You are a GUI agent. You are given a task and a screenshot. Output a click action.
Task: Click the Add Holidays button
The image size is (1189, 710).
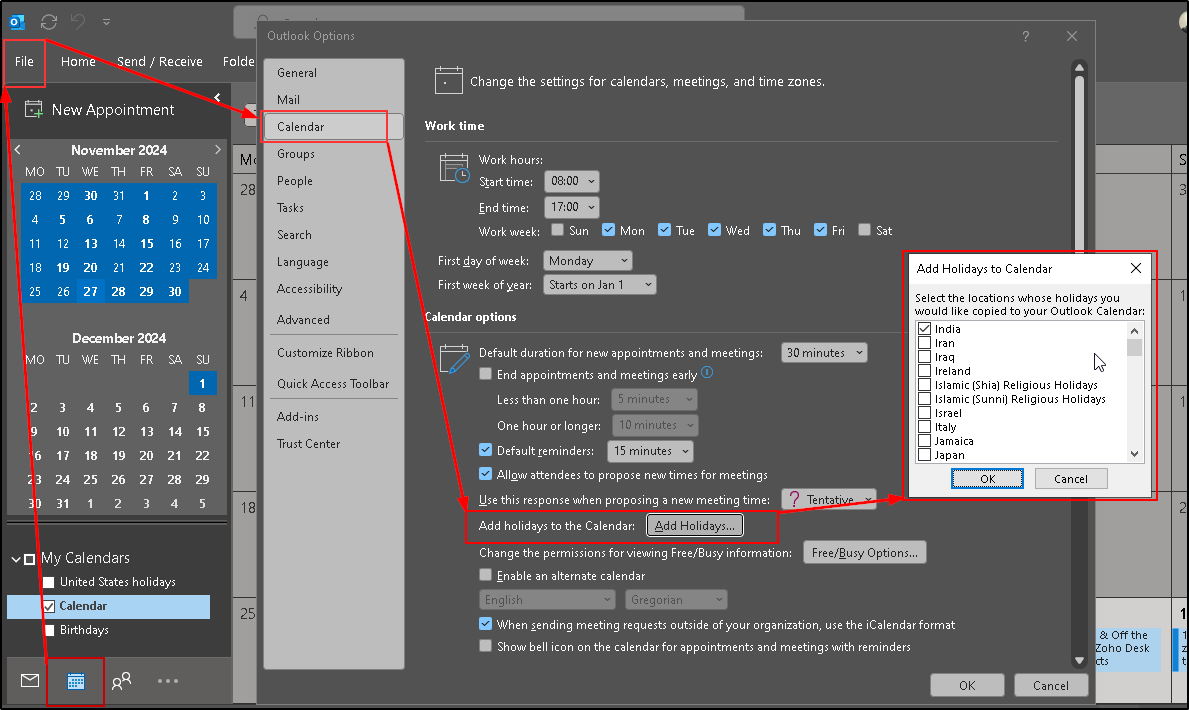(x=694, y=525)
